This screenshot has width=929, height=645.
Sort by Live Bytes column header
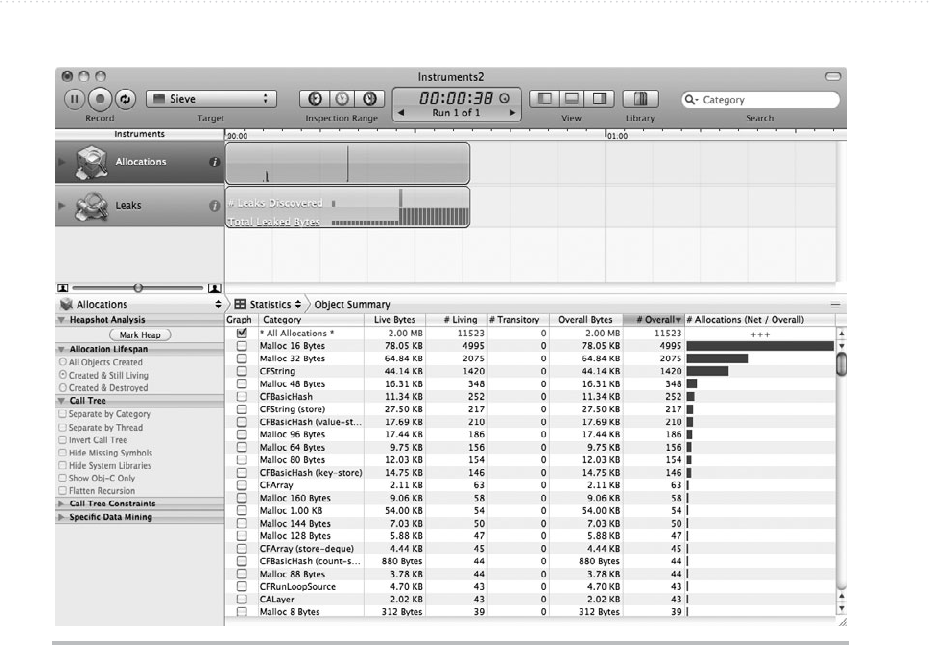(395, 320)
